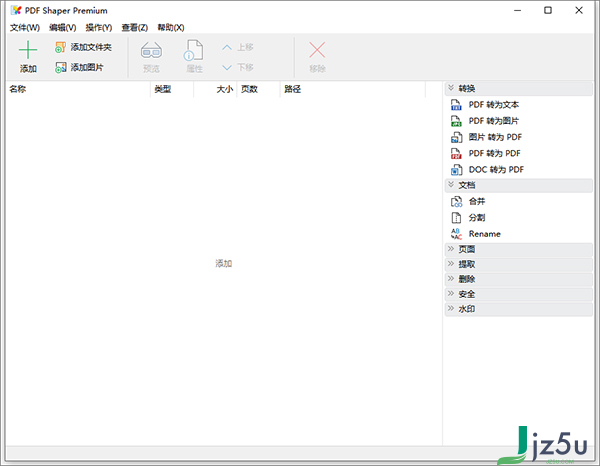Click the red X 移除 icon
This screenshot has height=466, width=600.
pyautogui.click(x=317, y=50)
